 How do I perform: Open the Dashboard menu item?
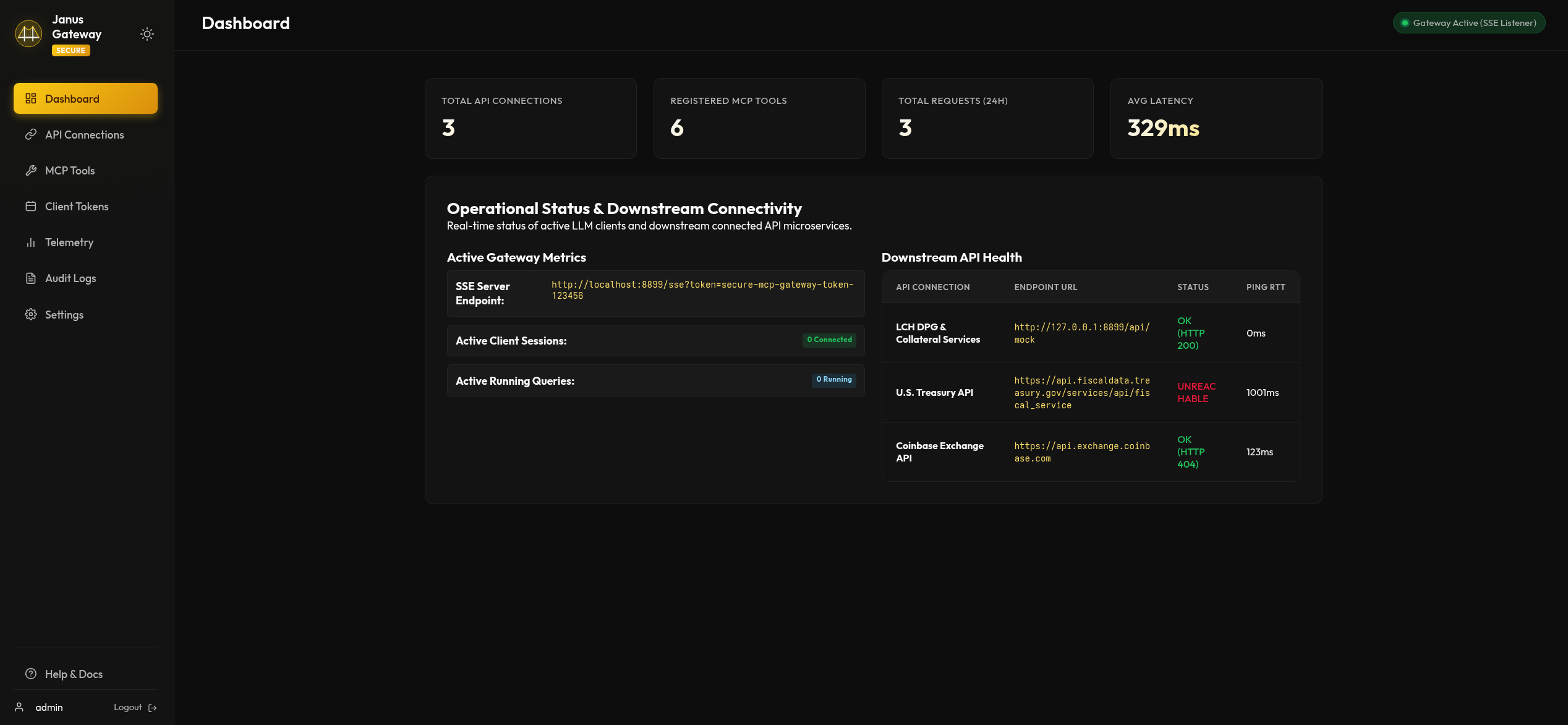coord(85,98)
